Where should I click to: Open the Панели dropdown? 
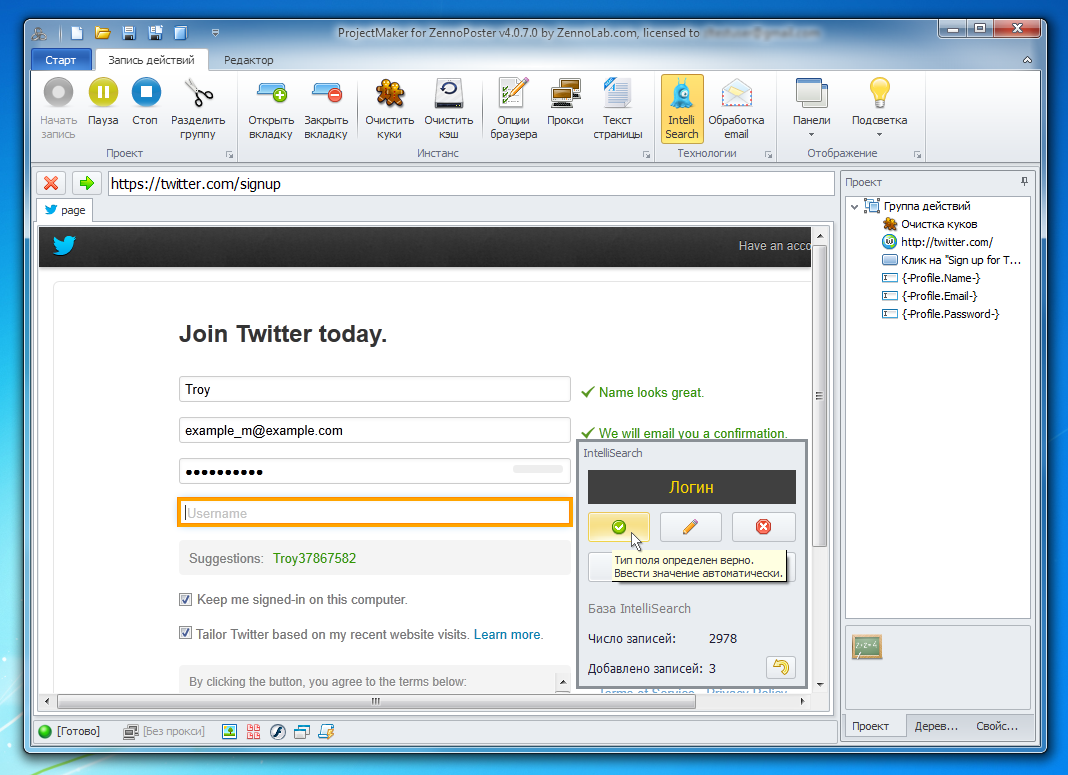point(811,109)
